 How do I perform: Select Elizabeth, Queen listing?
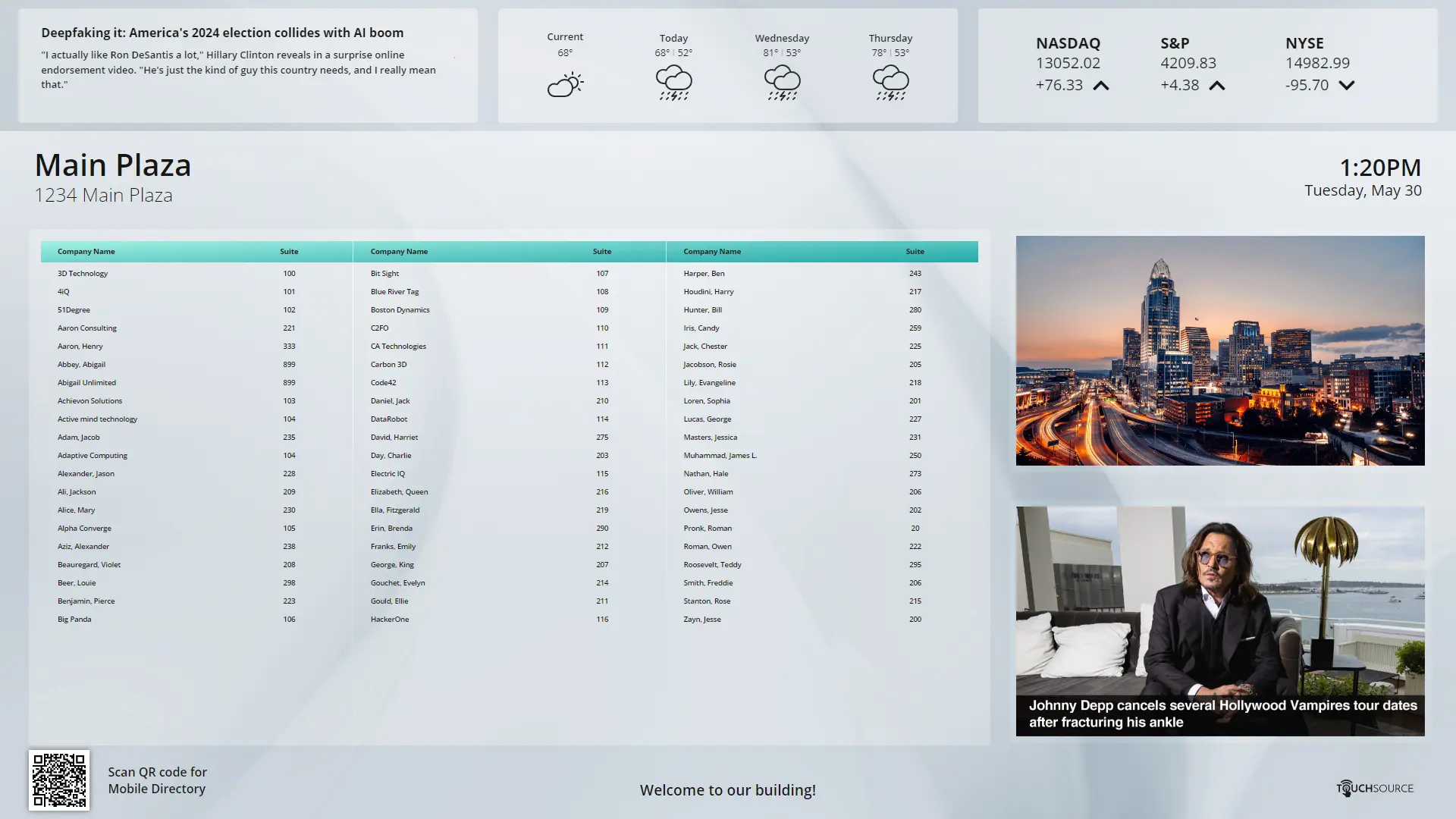click(x=510, y=492)
